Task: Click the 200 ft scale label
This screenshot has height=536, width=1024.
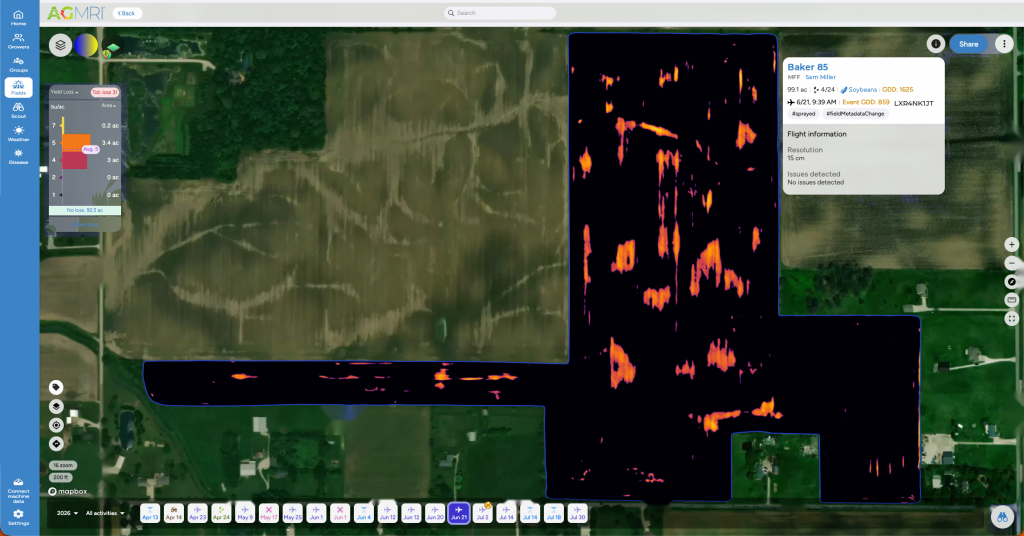Action: coord(60,477)
